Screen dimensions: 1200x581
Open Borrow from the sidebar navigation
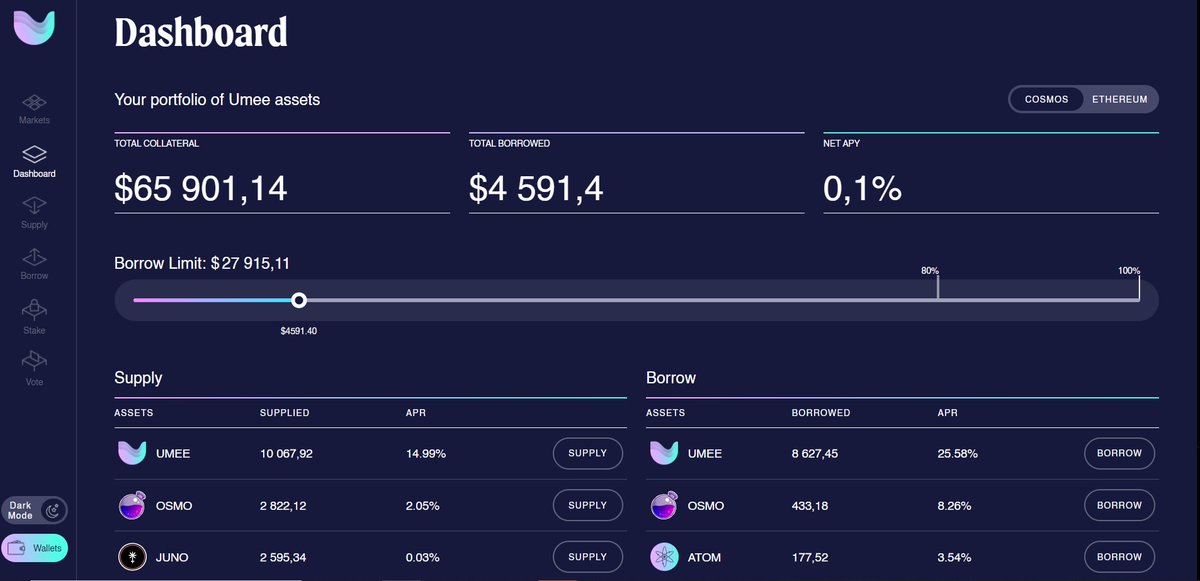(x=34, y=258)
